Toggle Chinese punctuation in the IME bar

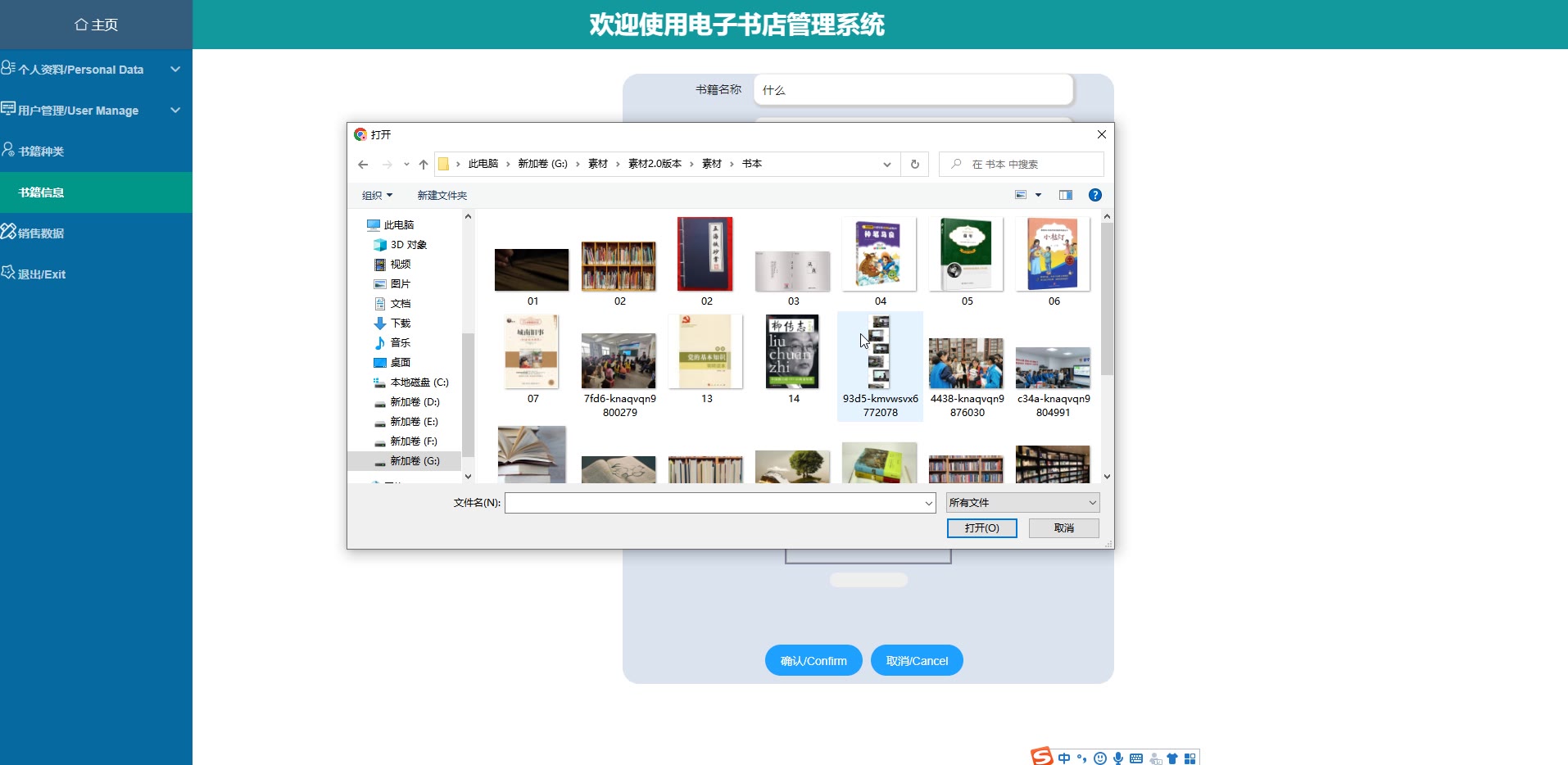click(1082, 758)
